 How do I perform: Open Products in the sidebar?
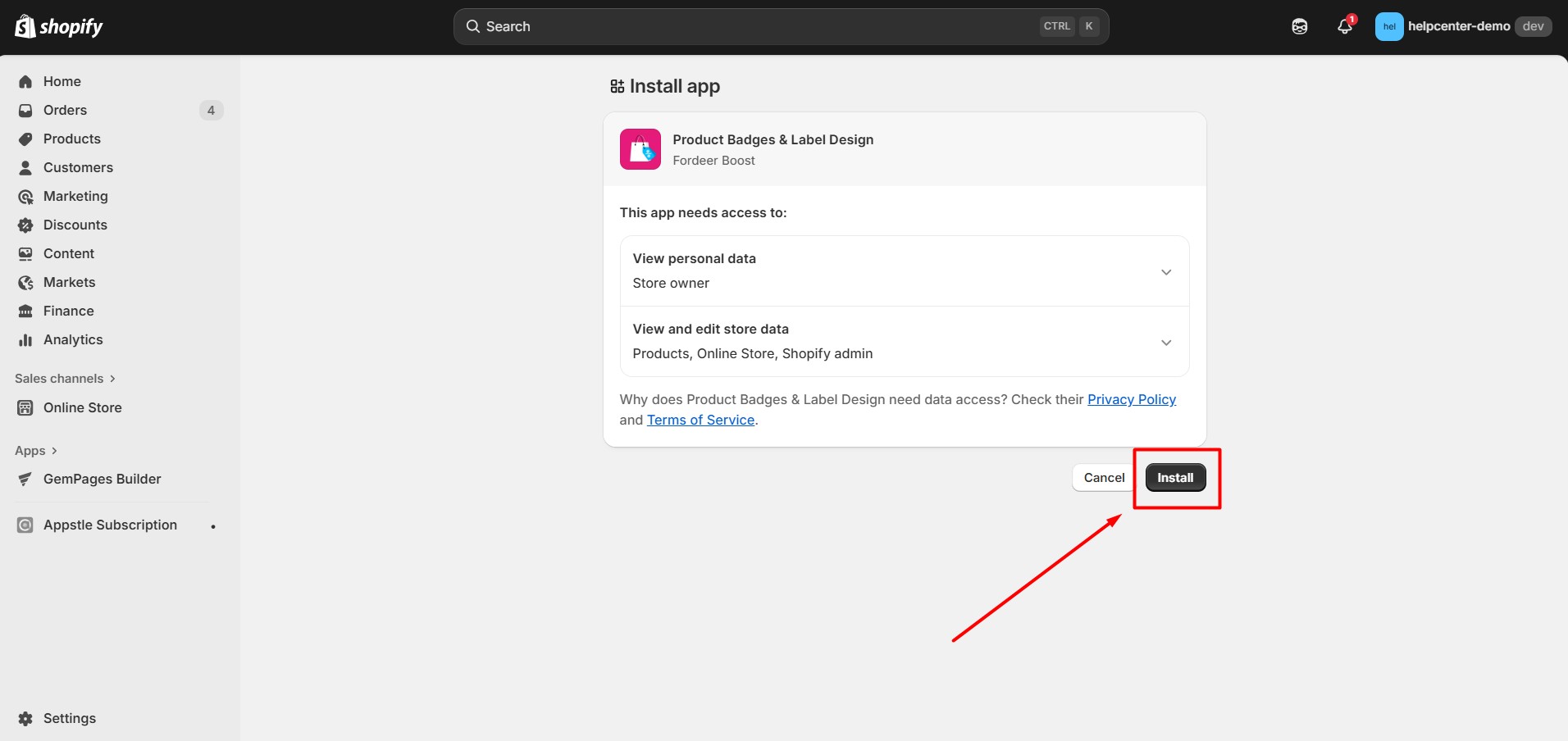(72, 139)
